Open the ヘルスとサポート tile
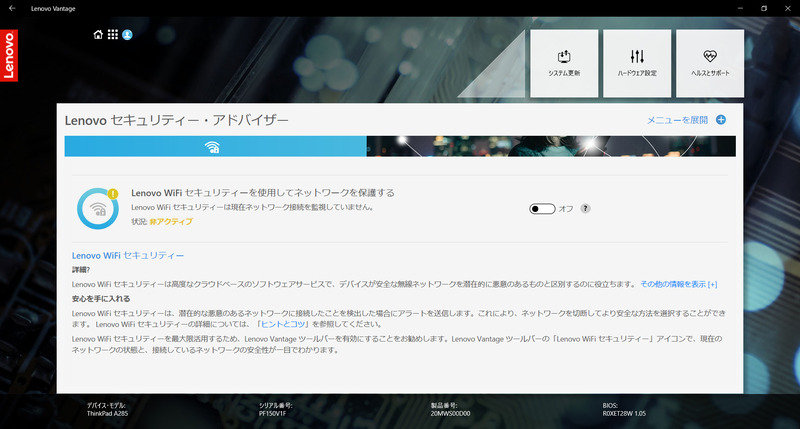 click(x=710, y=63)
